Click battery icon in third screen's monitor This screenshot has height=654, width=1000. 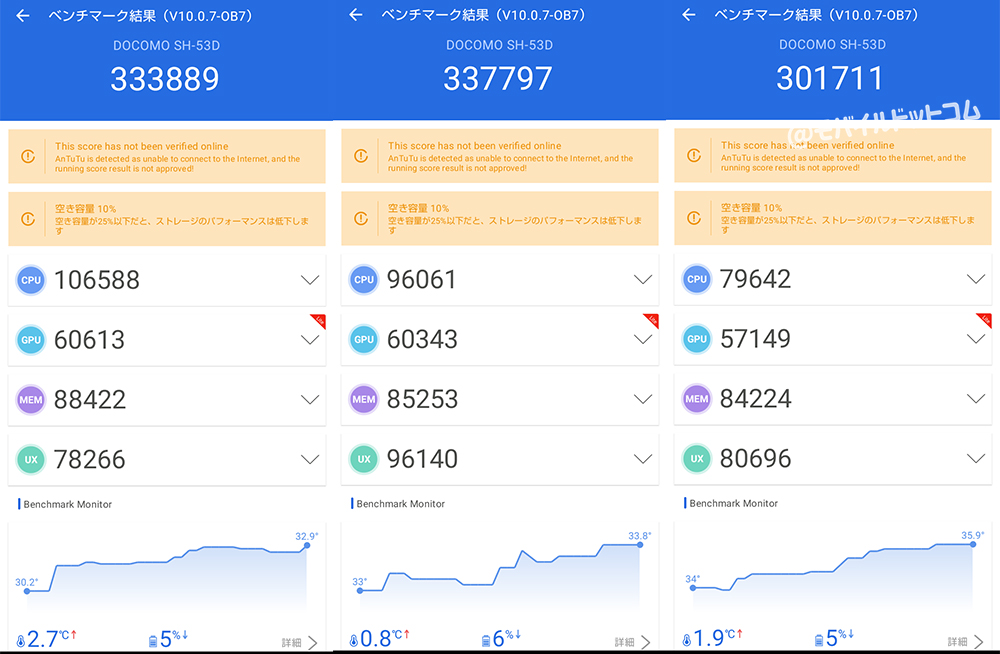(x=819, y=639)
